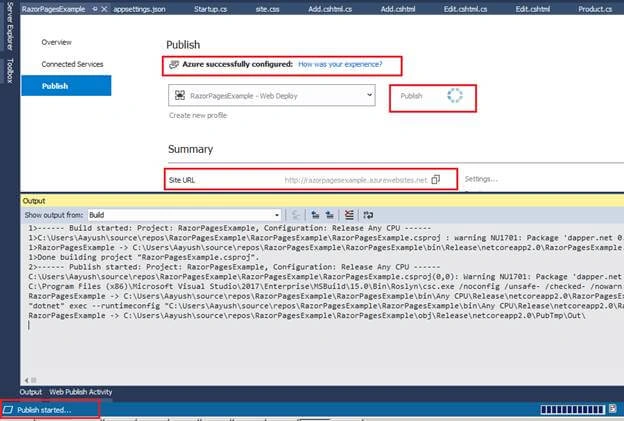The image size is (624, 421).
Task: Open the site.css tab
Action: pyautogui.click(x=267, y=9)
